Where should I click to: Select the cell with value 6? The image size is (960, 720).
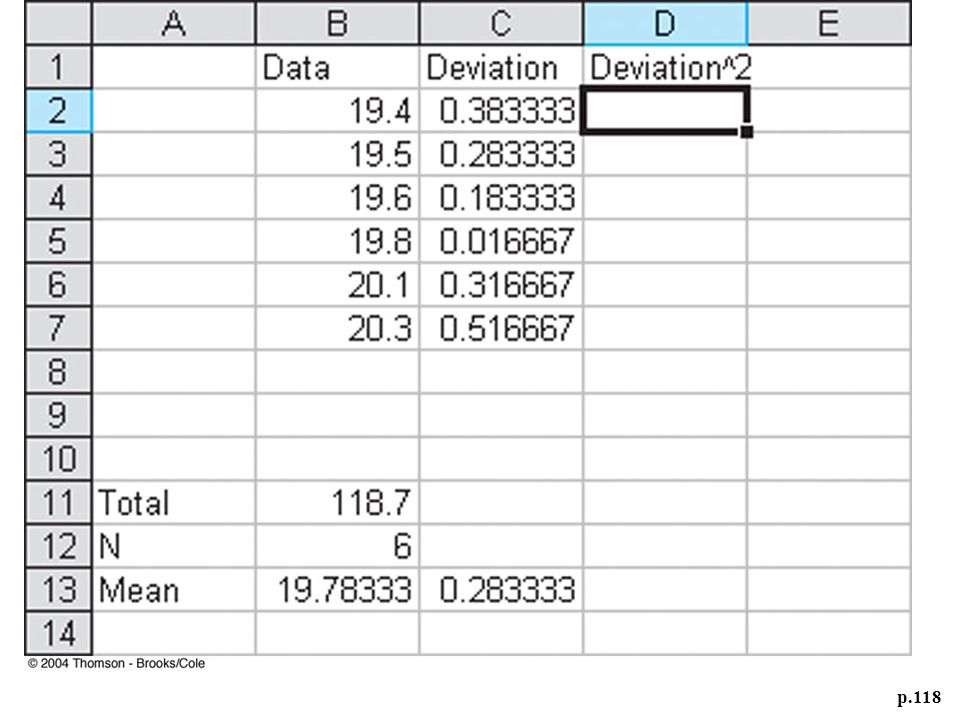tap(337, 546)
